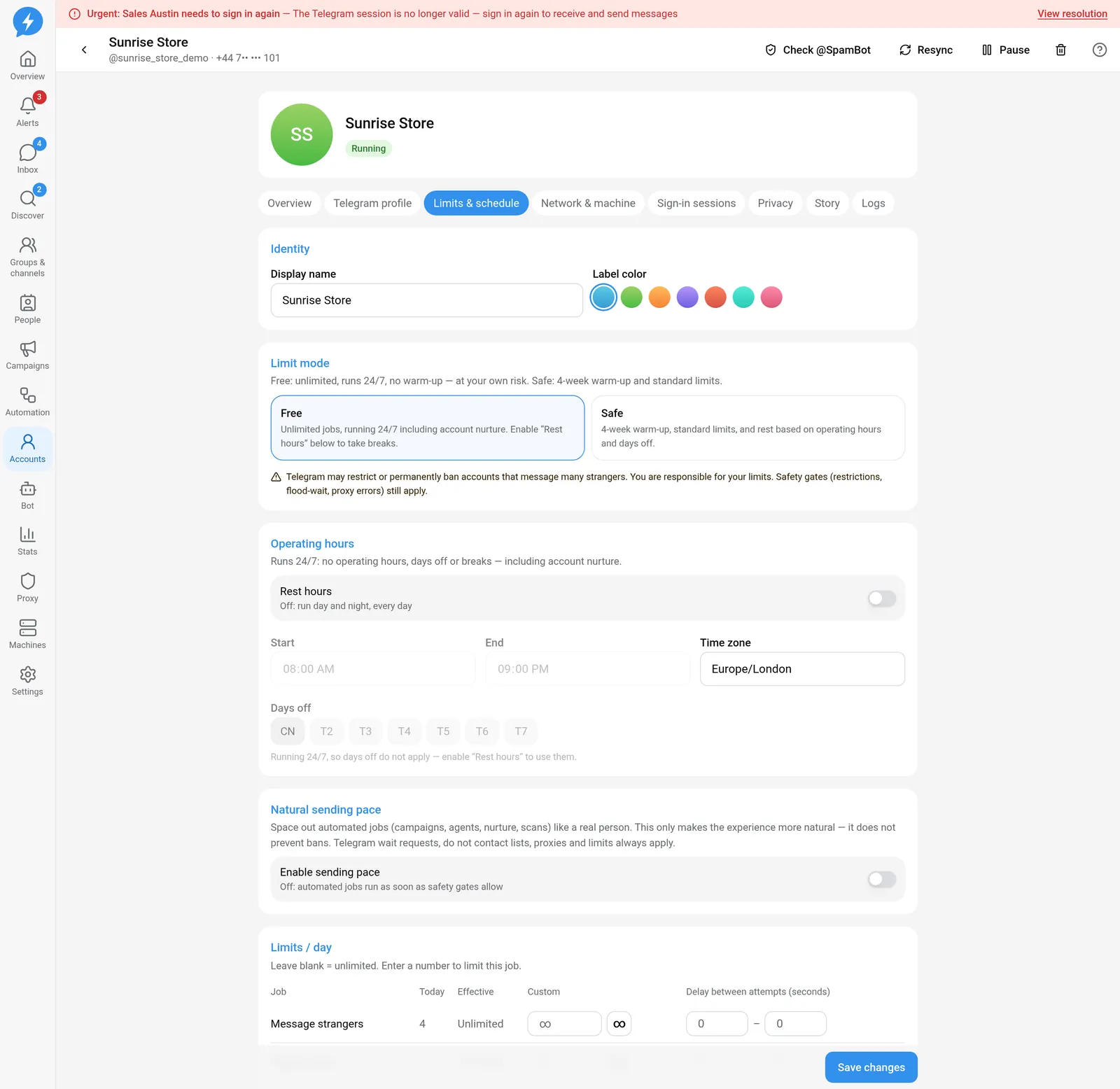
Task: Pause the account with Pause button
Action: tap(1006, 50)
